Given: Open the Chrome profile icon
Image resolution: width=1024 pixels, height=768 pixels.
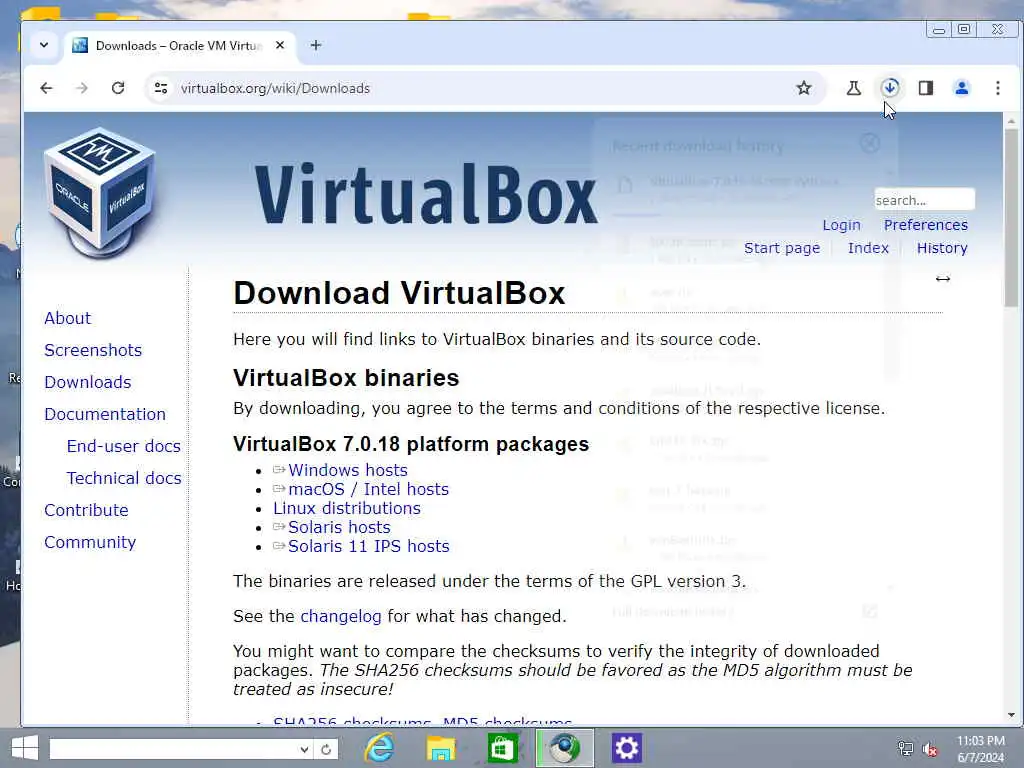Looking at the screenshot, I should (x=962, y=88).
